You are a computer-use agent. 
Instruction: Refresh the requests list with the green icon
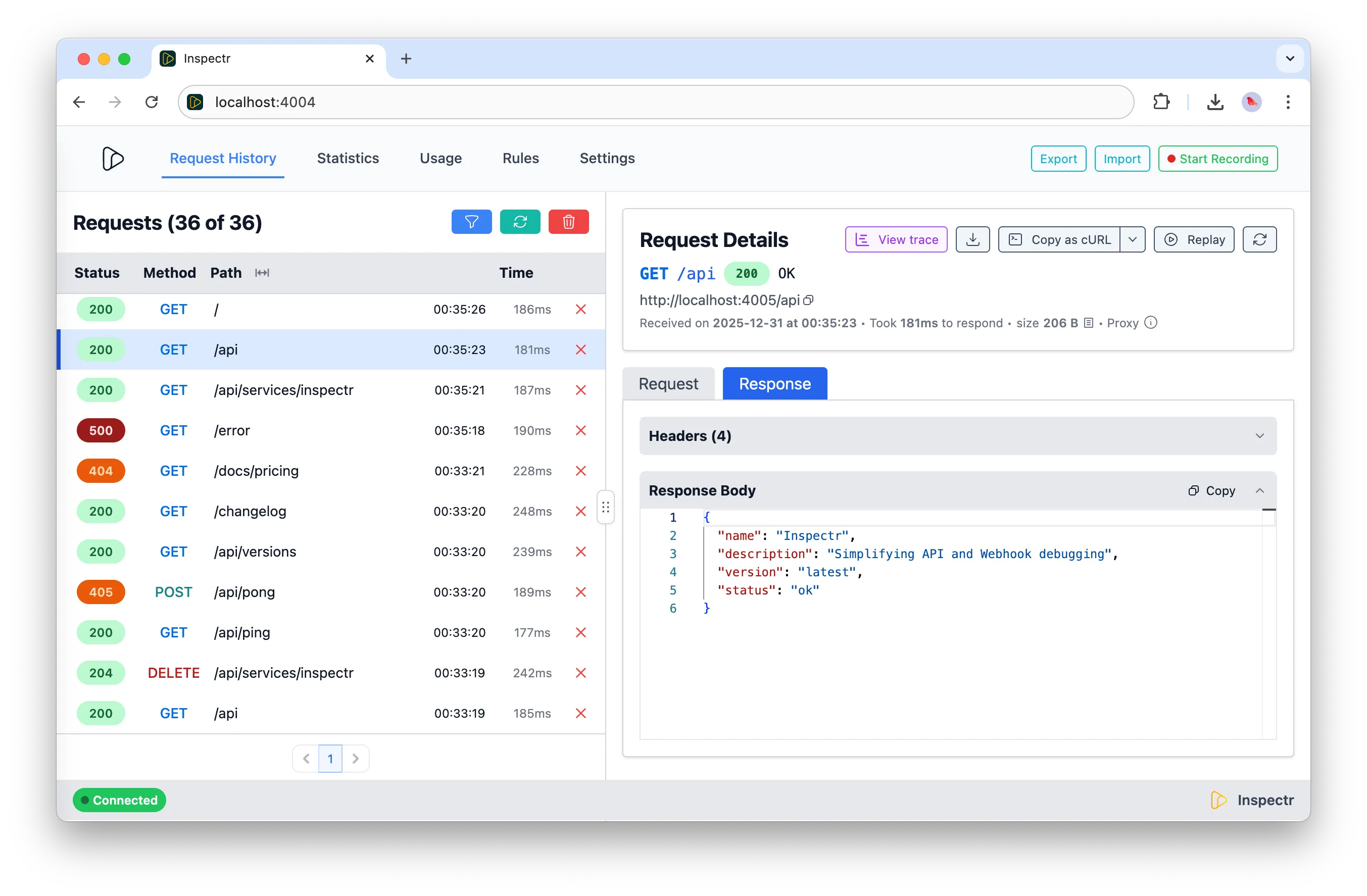520,222
